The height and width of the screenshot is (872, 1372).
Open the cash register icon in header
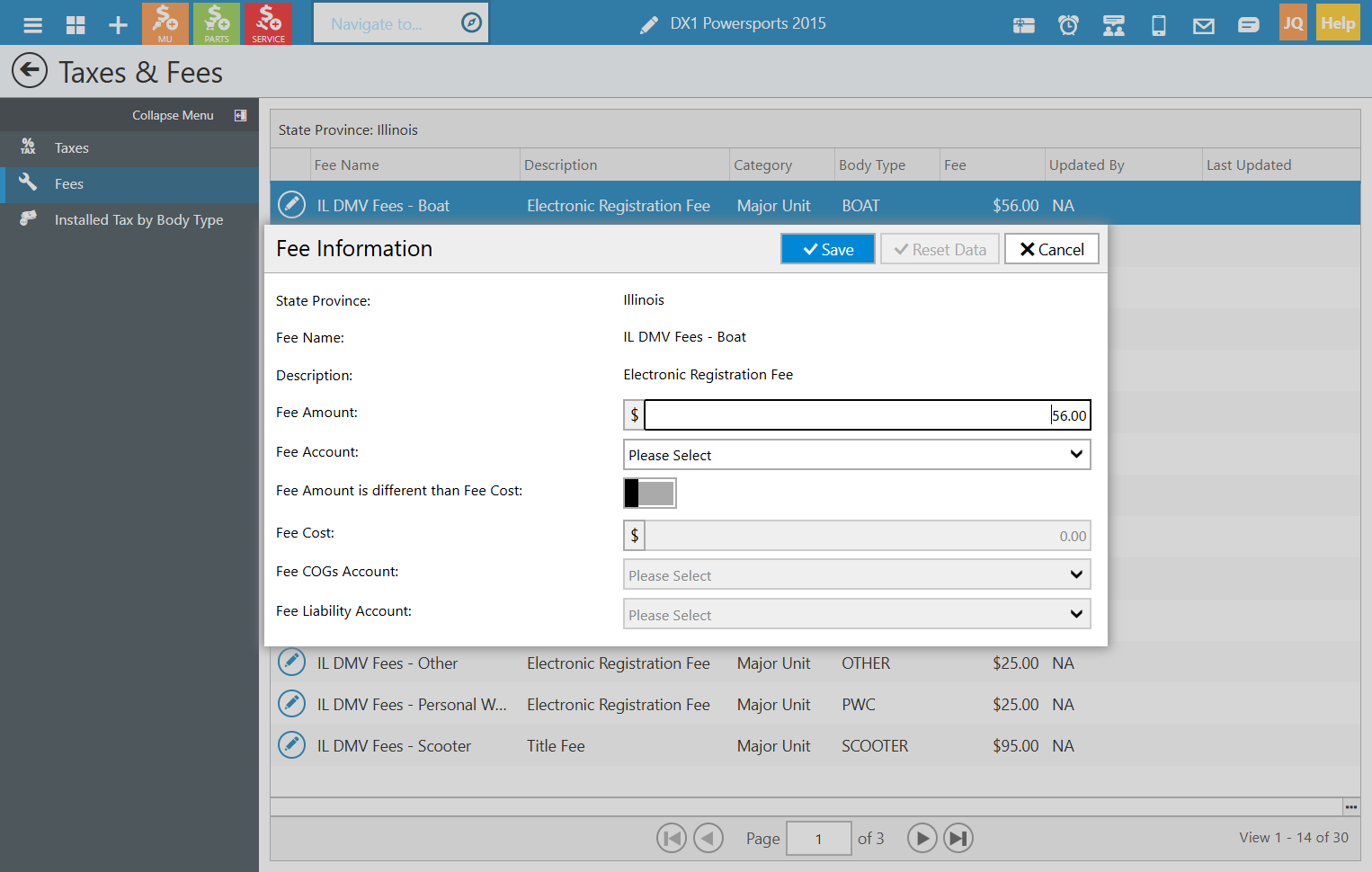pyautogui.click(x=1024, y=25)
